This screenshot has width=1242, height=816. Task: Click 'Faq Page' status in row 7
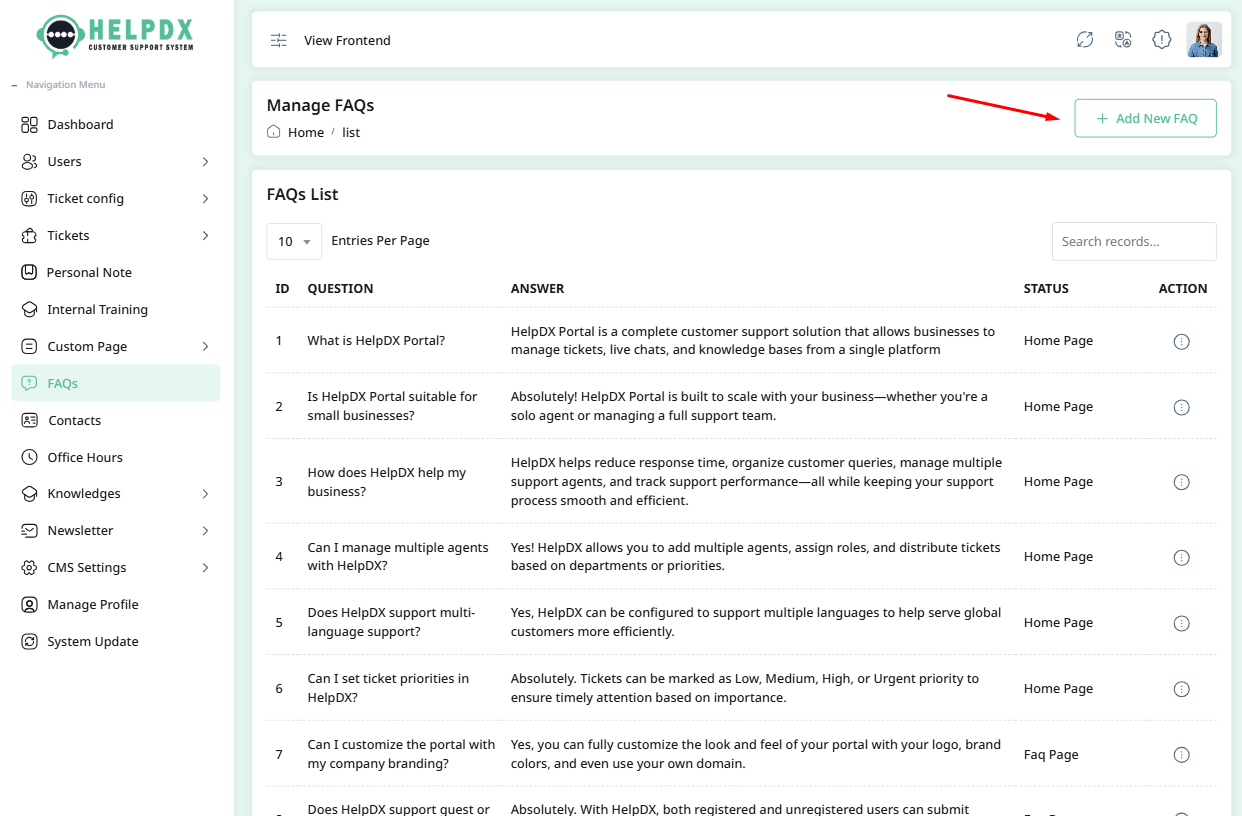pos(1051,755)
